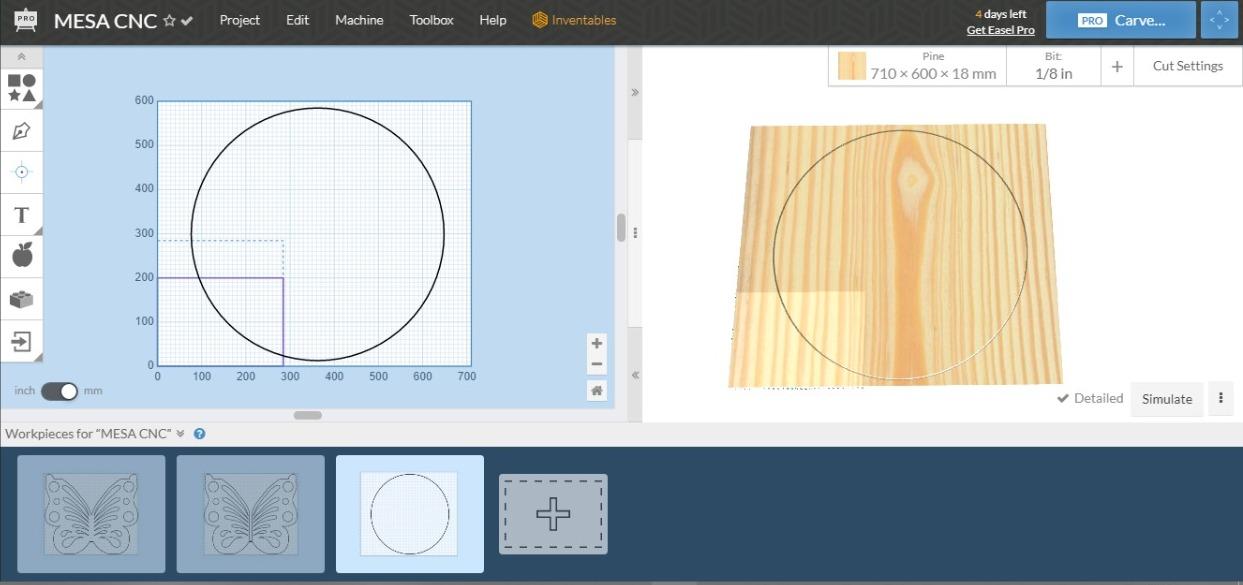
Task: Open the Edit menu
Action: [x=297, y=20]
